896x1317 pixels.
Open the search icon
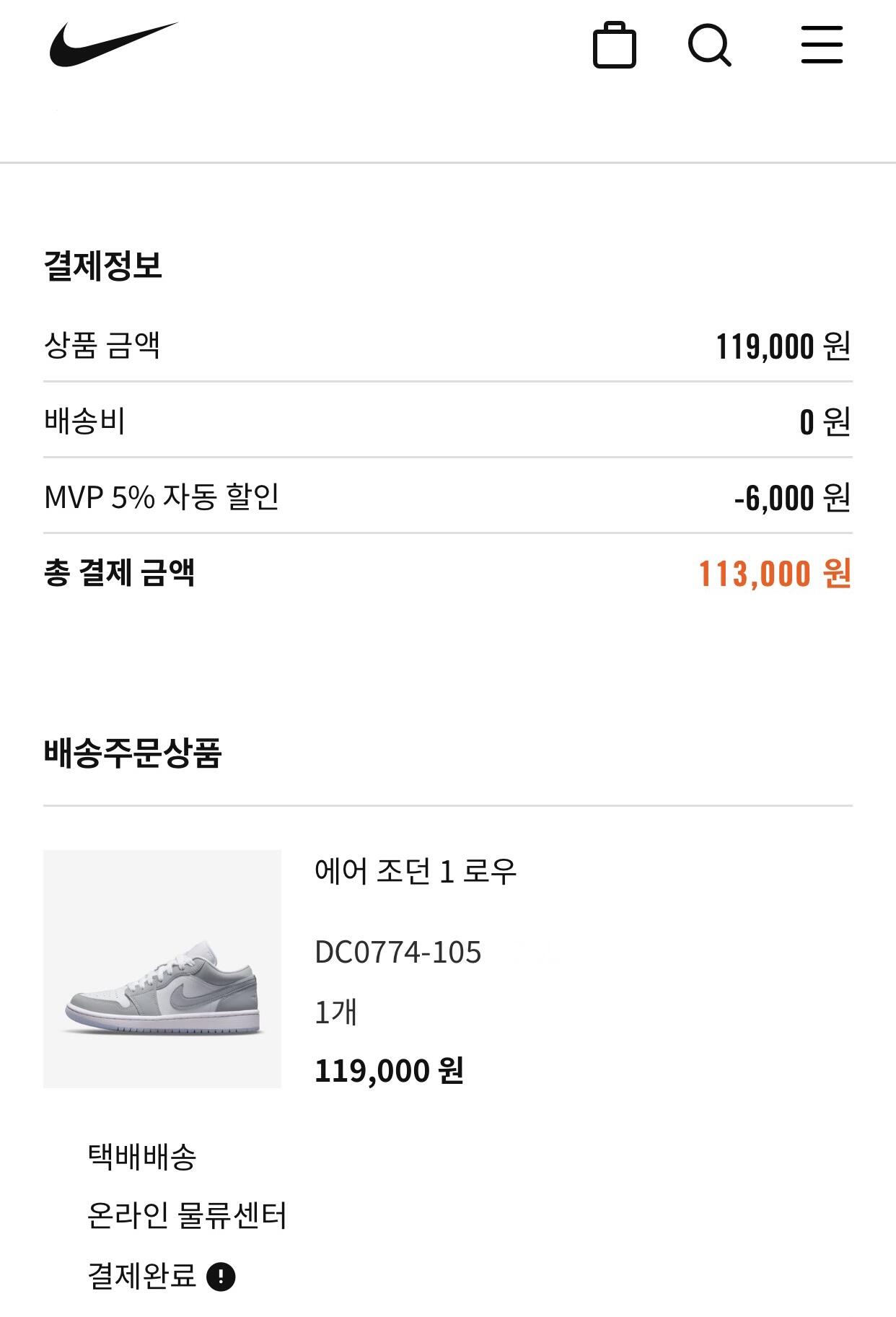tap(709, 46)
